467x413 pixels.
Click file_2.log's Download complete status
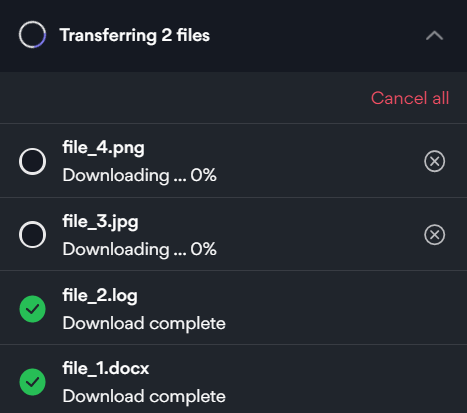pyautogui.click(x=144, y=323)
